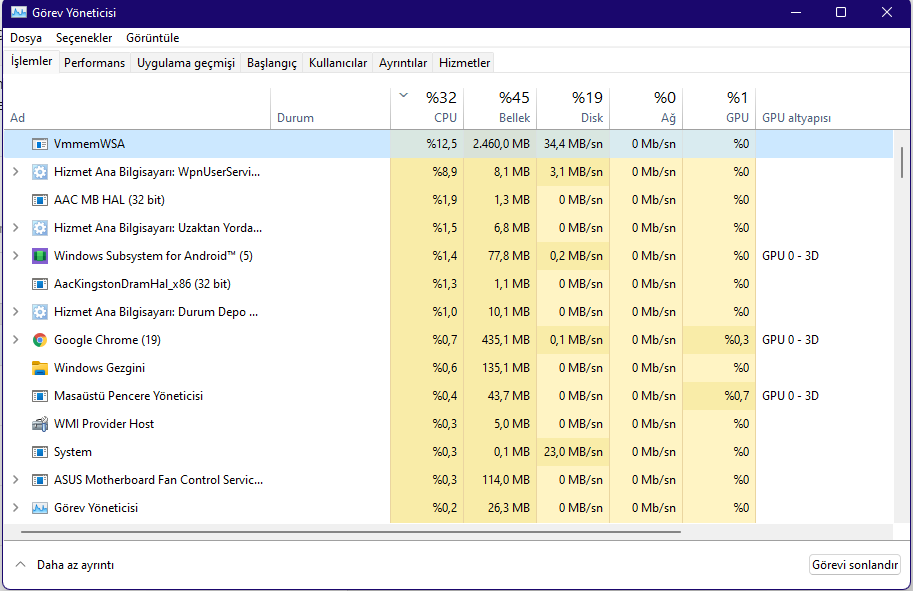Click the 23,0 MB/sn System disk value
The height and width of the screenshot is (591, 913).
[x=574, y=452]
